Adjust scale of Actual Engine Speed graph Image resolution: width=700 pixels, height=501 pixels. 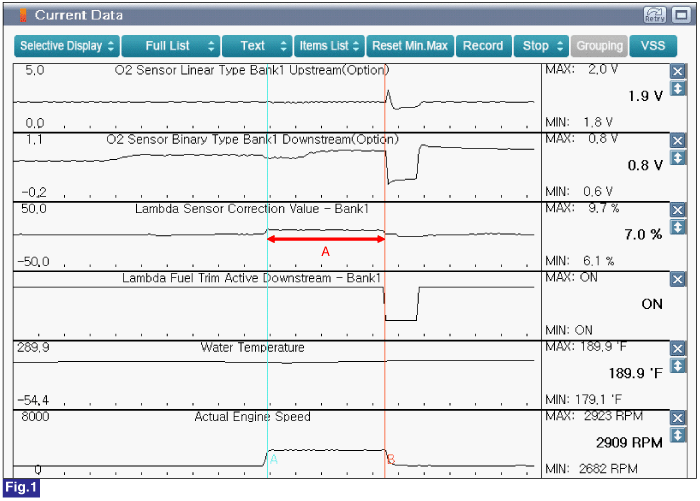tap(677, 435)
